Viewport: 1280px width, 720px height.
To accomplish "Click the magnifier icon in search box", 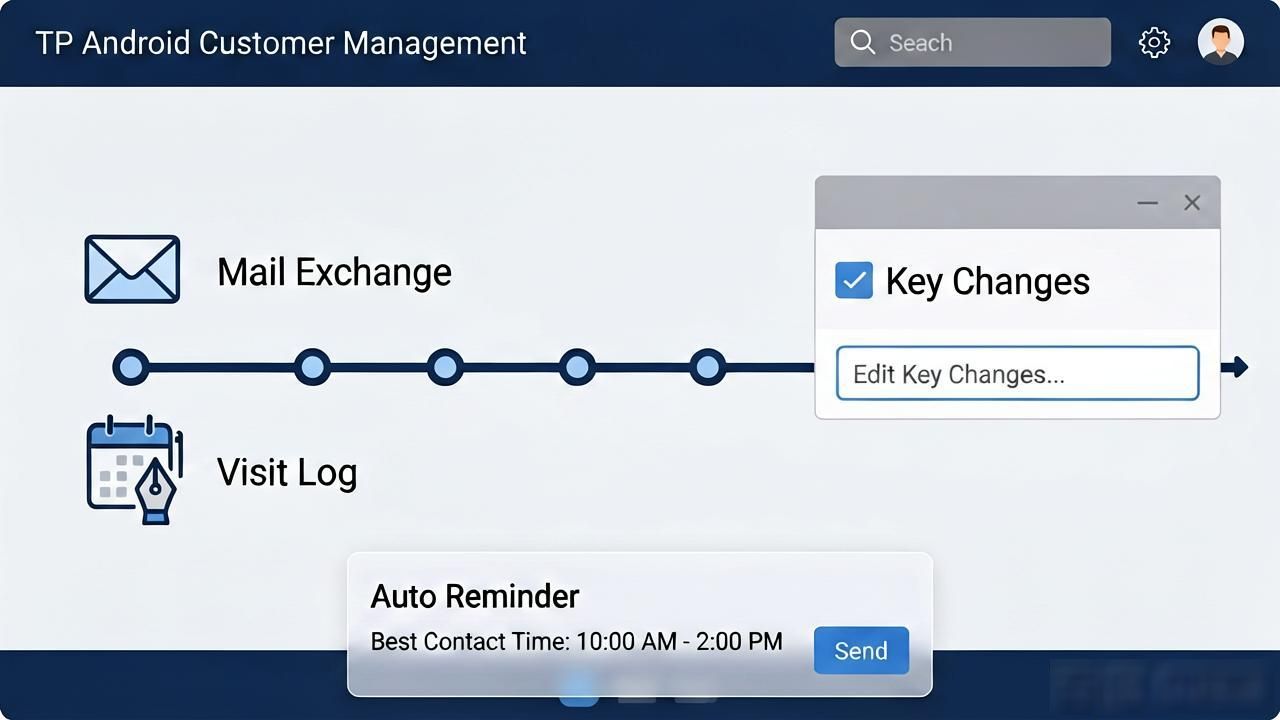I will click(x=862, y=42).
